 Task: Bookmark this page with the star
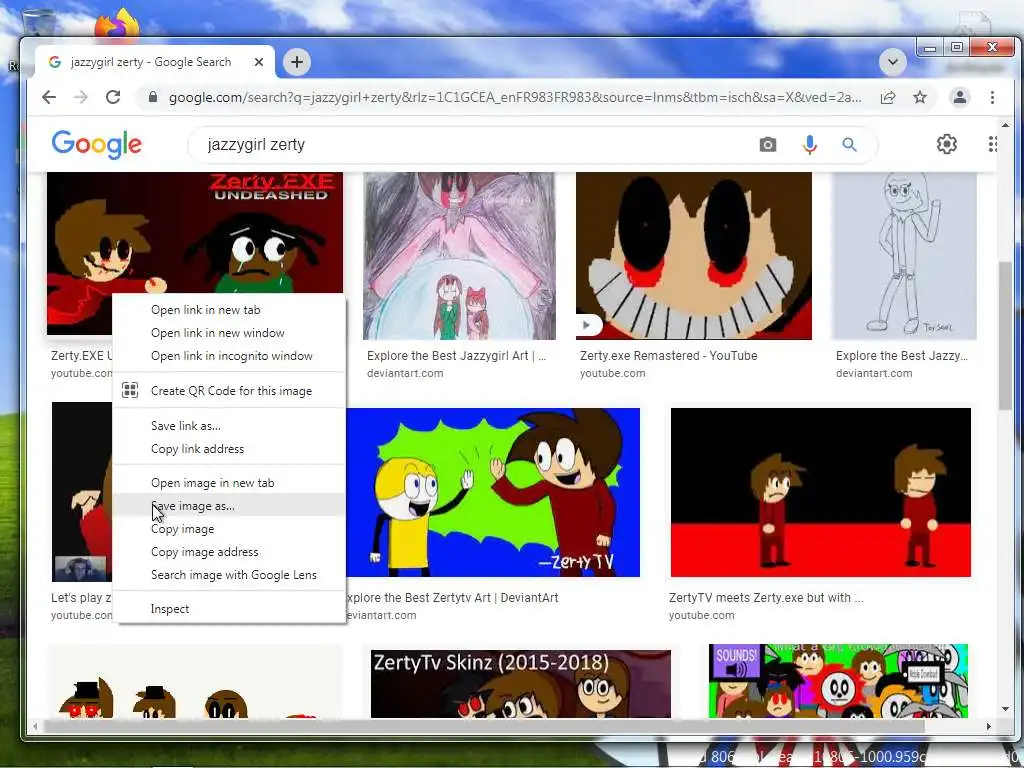point(920,97)
